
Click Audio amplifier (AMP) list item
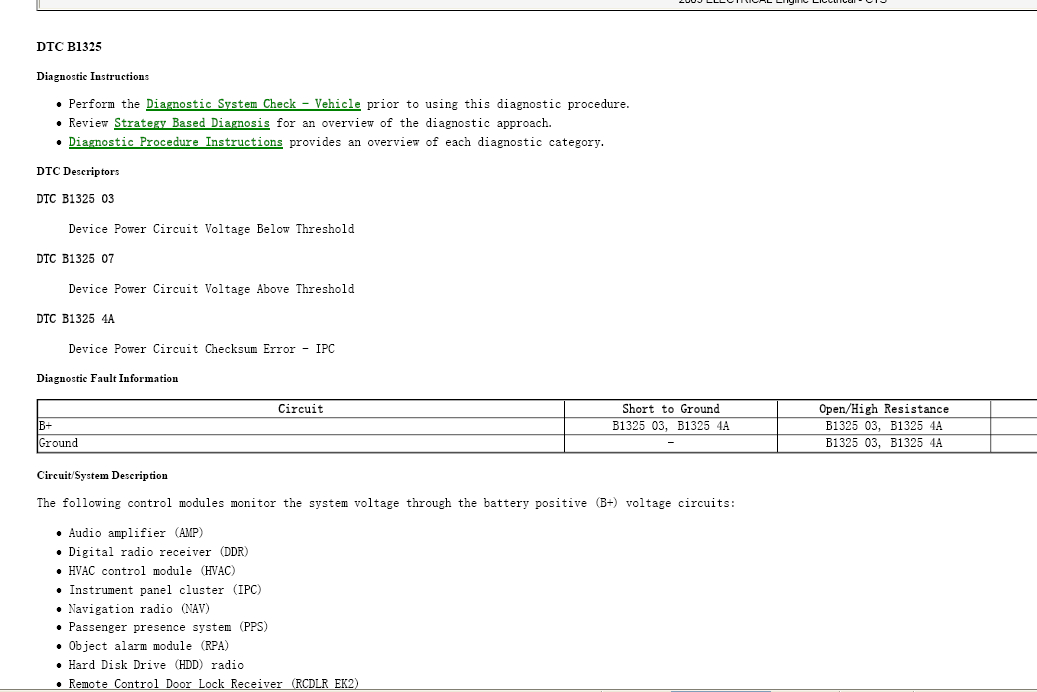(x=136, y=533)
